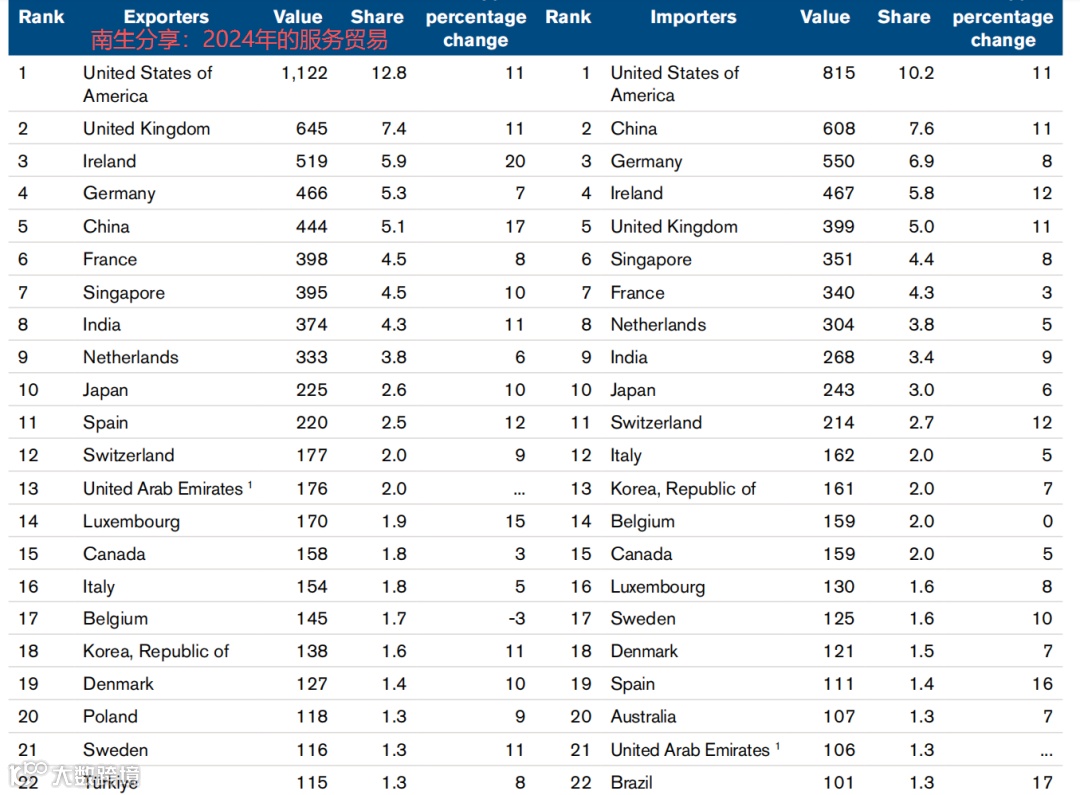Select exporter Korea, Republic of name
This screenshot has width=1080, height=795.
(x=156, y=652)
